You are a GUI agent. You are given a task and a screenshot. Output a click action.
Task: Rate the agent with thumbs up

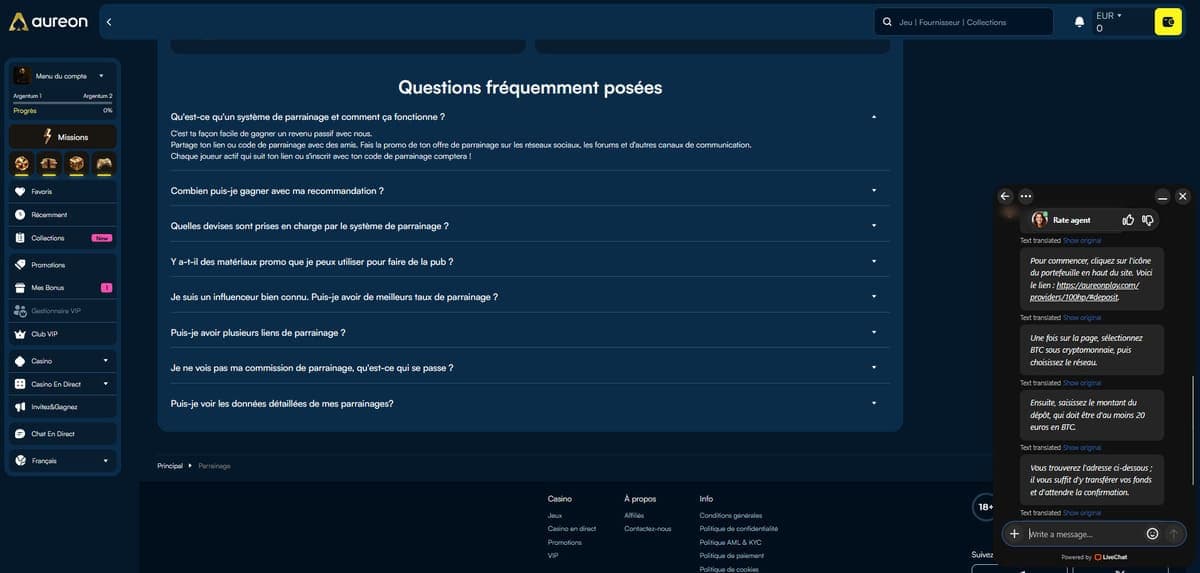click(1128, 220)
